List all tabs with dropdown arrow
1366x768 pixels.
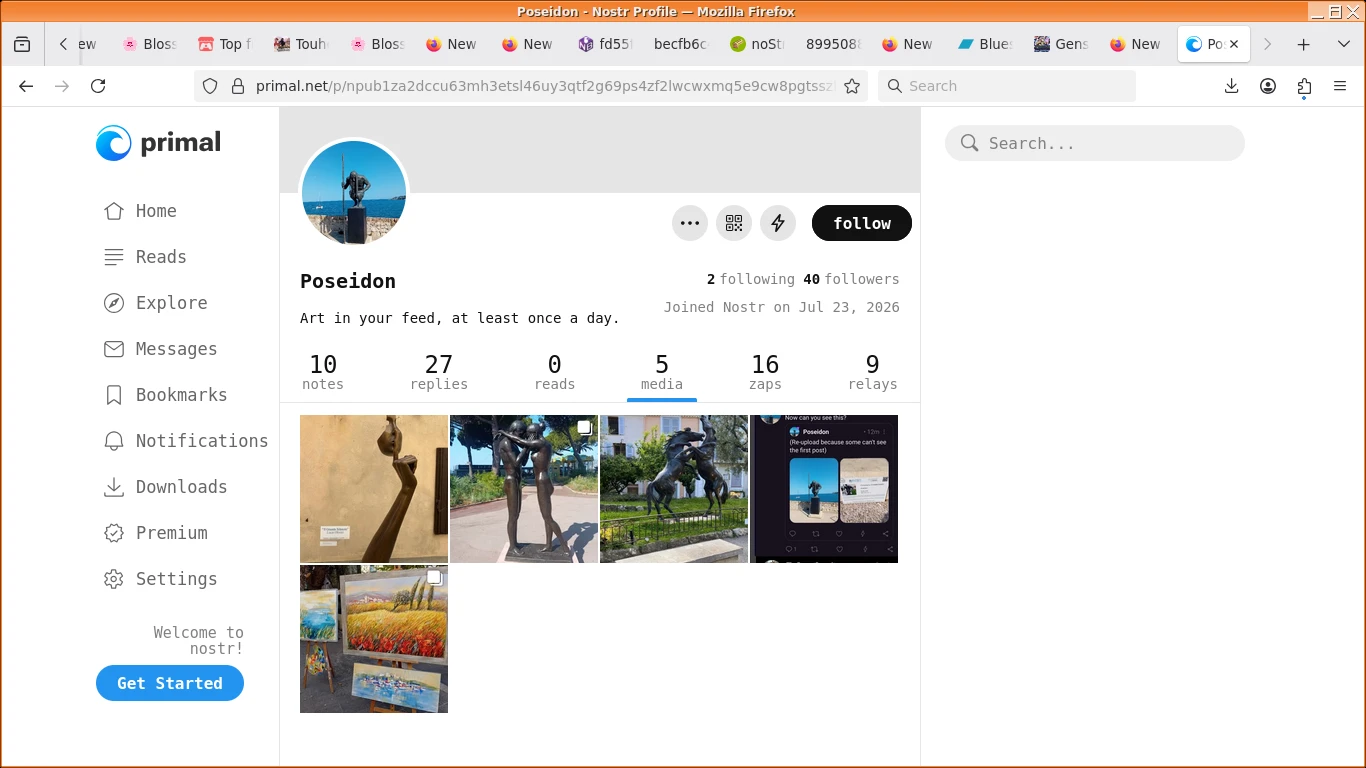click(x=1344, y=44)
